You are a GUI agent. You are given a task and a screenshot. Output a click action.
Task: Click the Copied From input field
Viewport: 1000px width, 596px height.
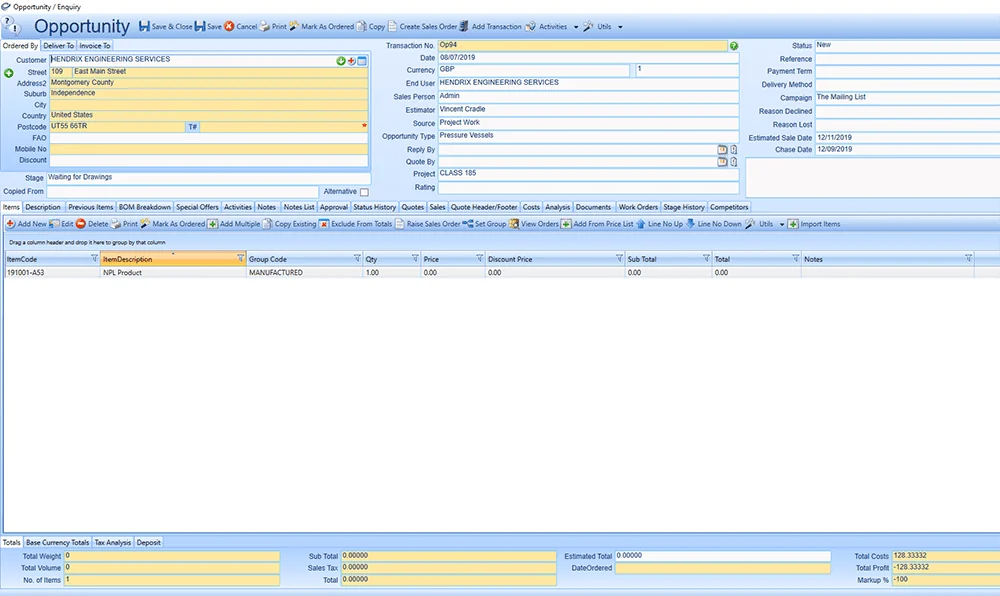click(182, 192)
